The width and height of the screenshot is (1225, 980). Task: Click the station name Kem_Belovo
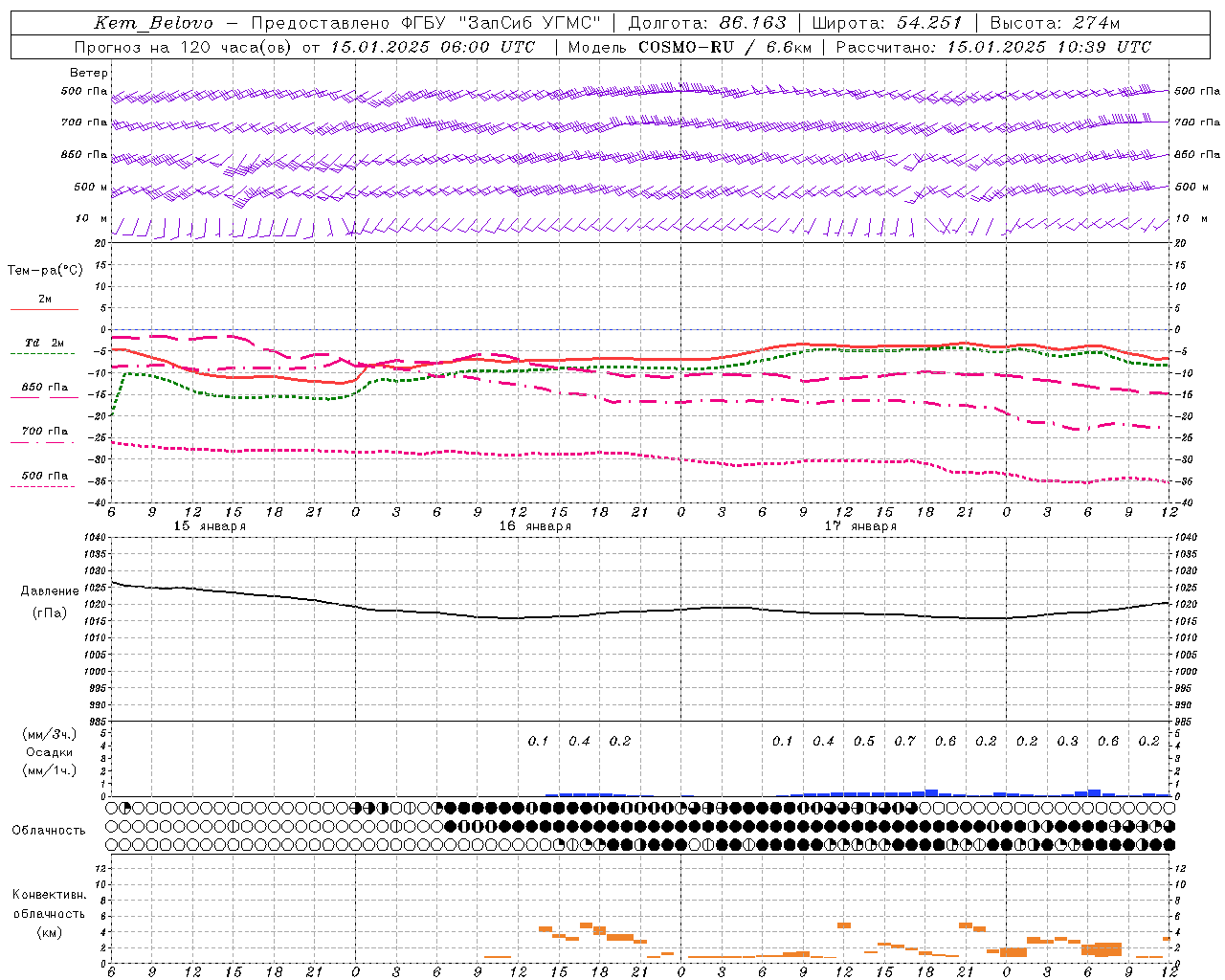[x=153, y=23]
